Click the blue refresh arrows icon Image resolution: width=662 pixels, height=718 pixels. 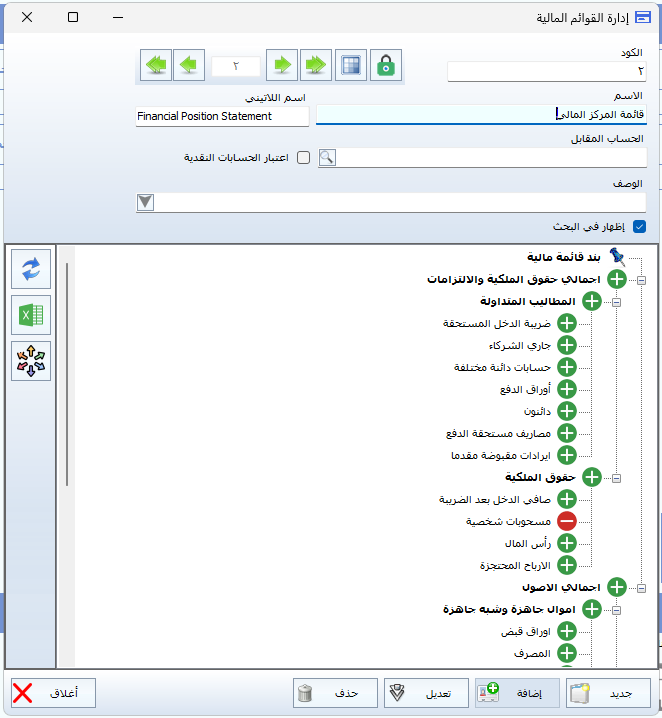pos(30,268)
